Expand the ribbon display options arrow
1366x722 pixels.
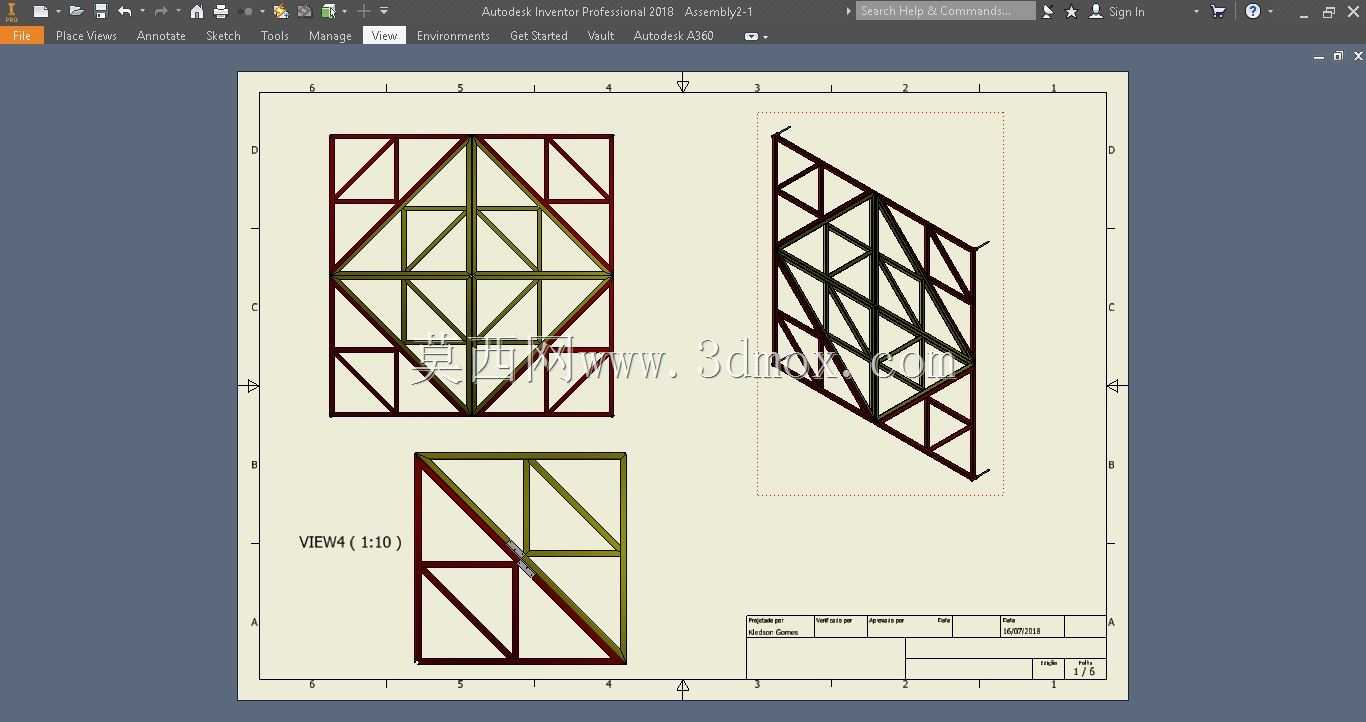pos(766,37)
